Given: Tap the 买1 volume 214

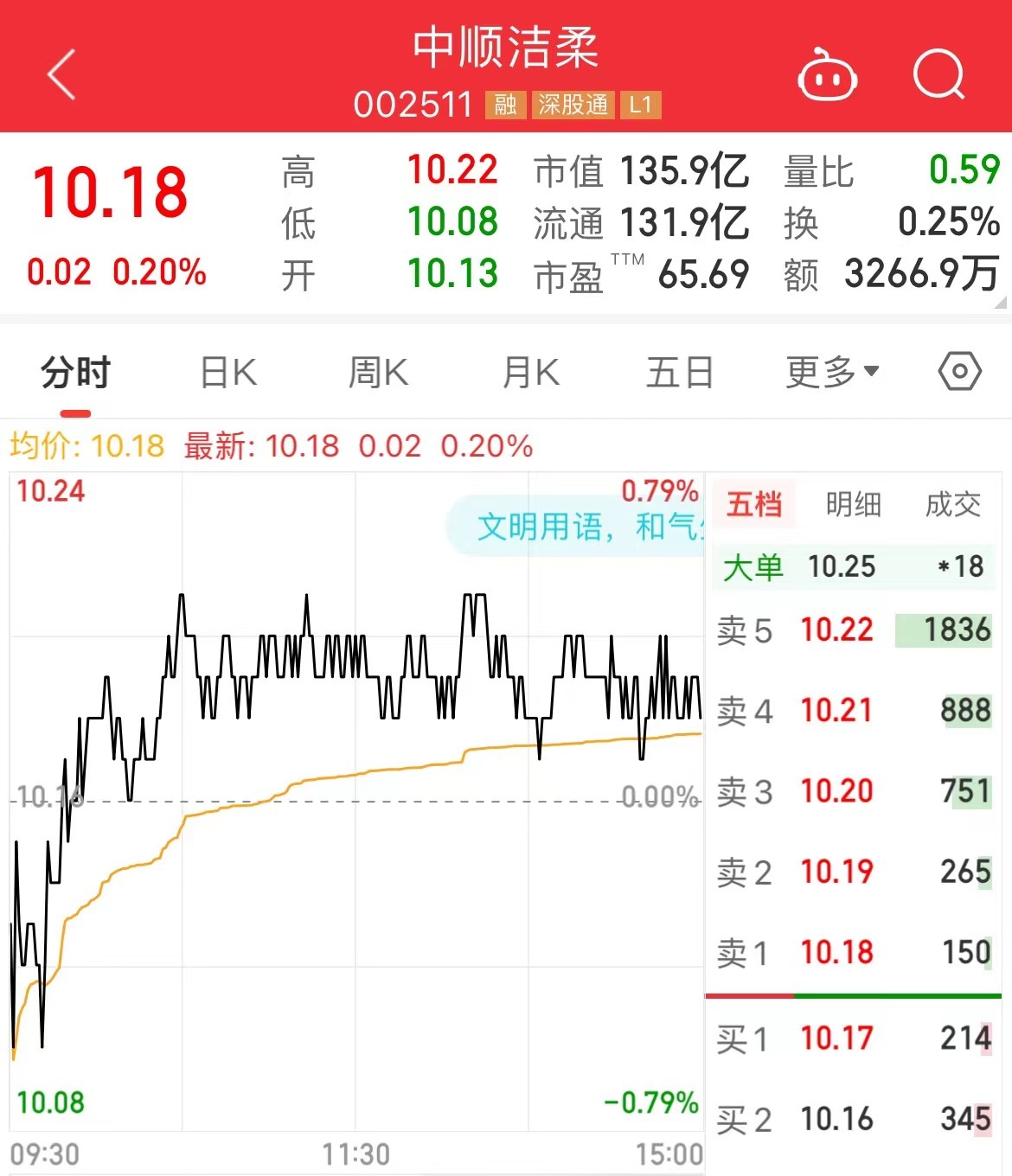Looking at the screenshot, I should coord(965,1038).
